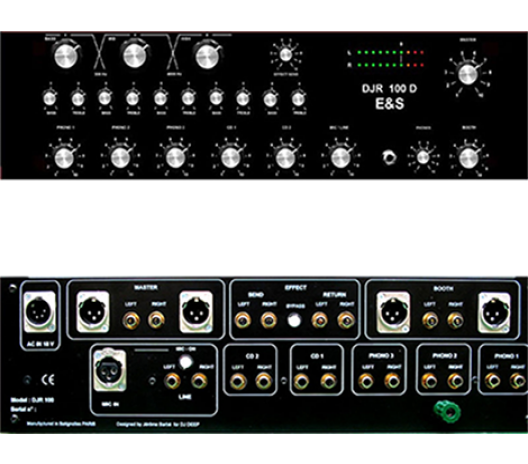Adjust the Booth level knob
Viewport: 528px width, 464px height.
click(x=468, y=157)
